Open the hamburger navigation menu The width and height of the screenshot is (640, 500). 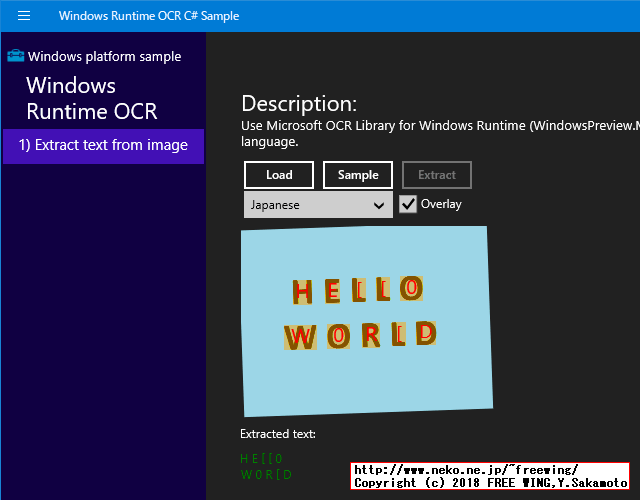pos(24,16)
